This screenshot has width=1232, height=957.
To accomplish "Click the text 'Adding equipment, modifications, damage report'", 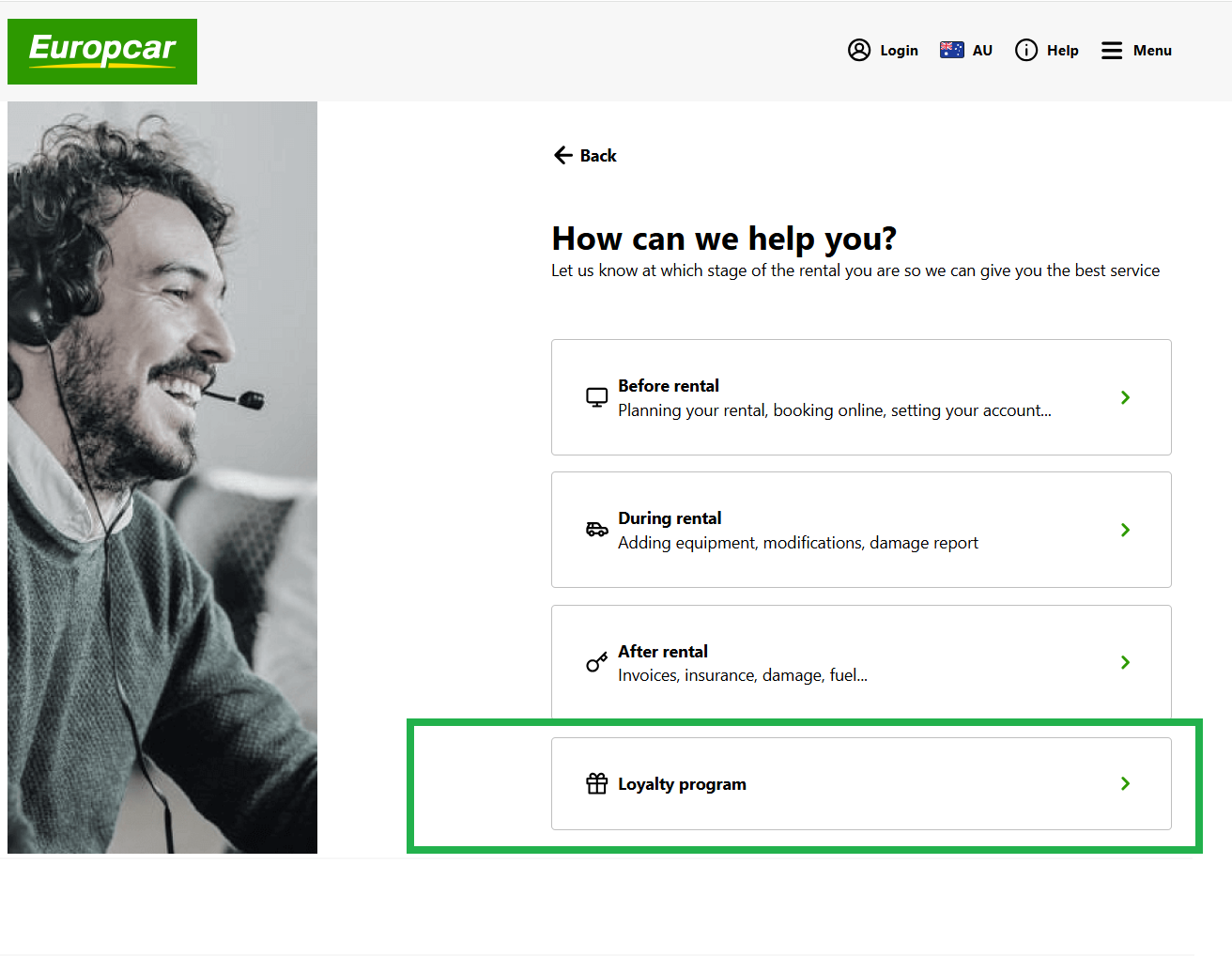I will pos(798,543).
